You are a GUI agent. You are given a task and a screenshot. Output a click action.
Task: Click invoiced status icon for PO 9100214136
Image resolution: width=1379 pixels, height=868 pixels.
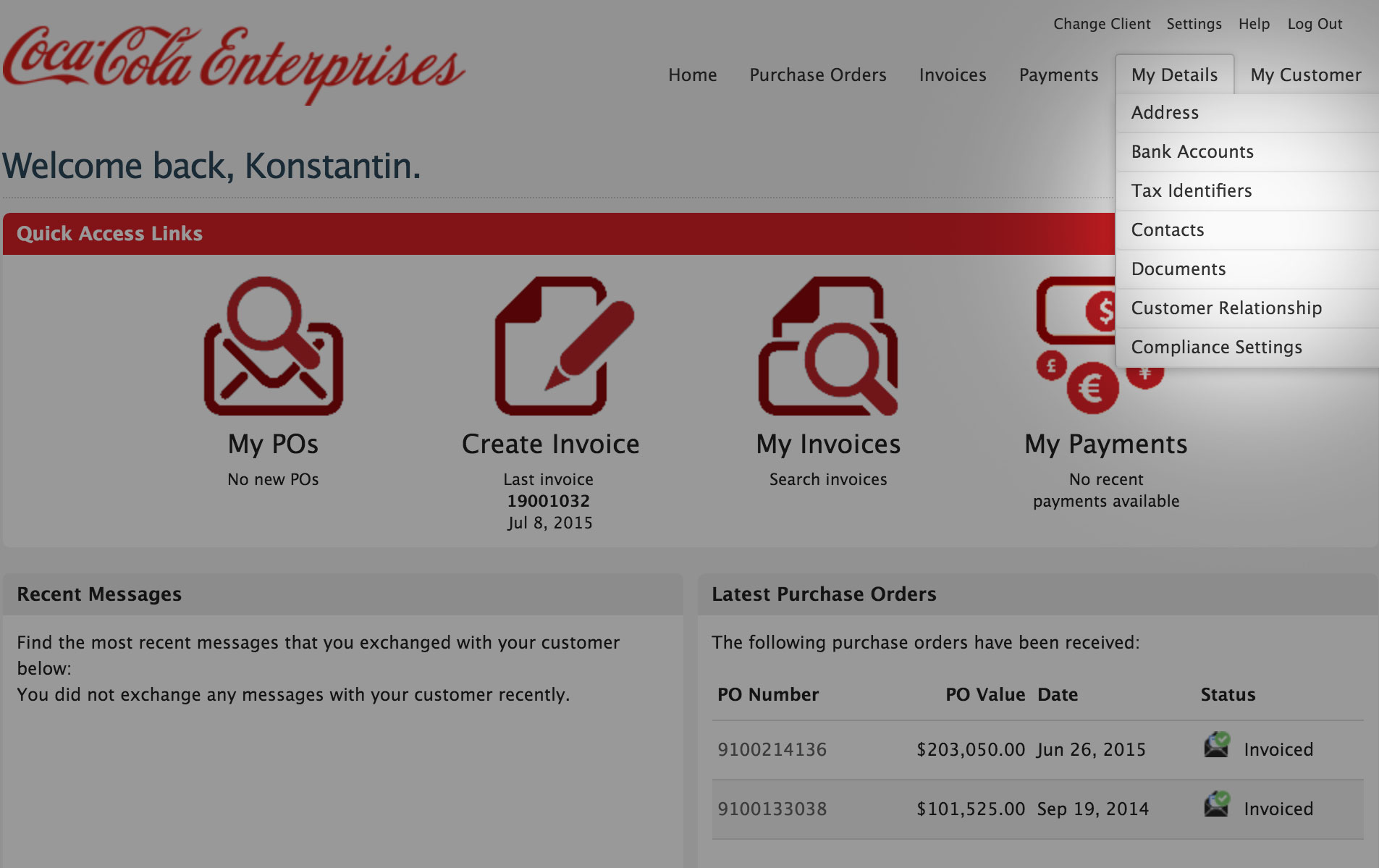click(x=1217, y=744)
